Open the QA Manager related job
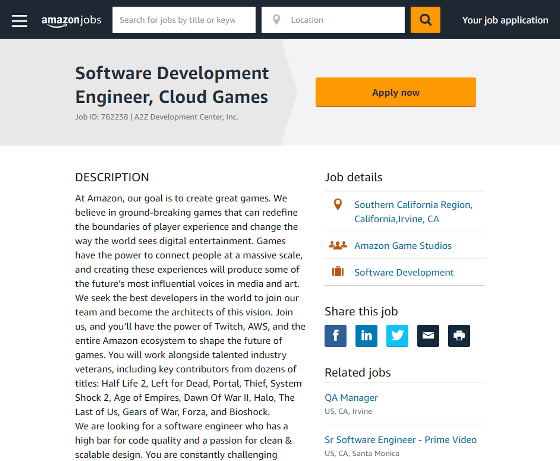Screen dimensions: 560x461 pyautogui.click(x=351, y=398)
